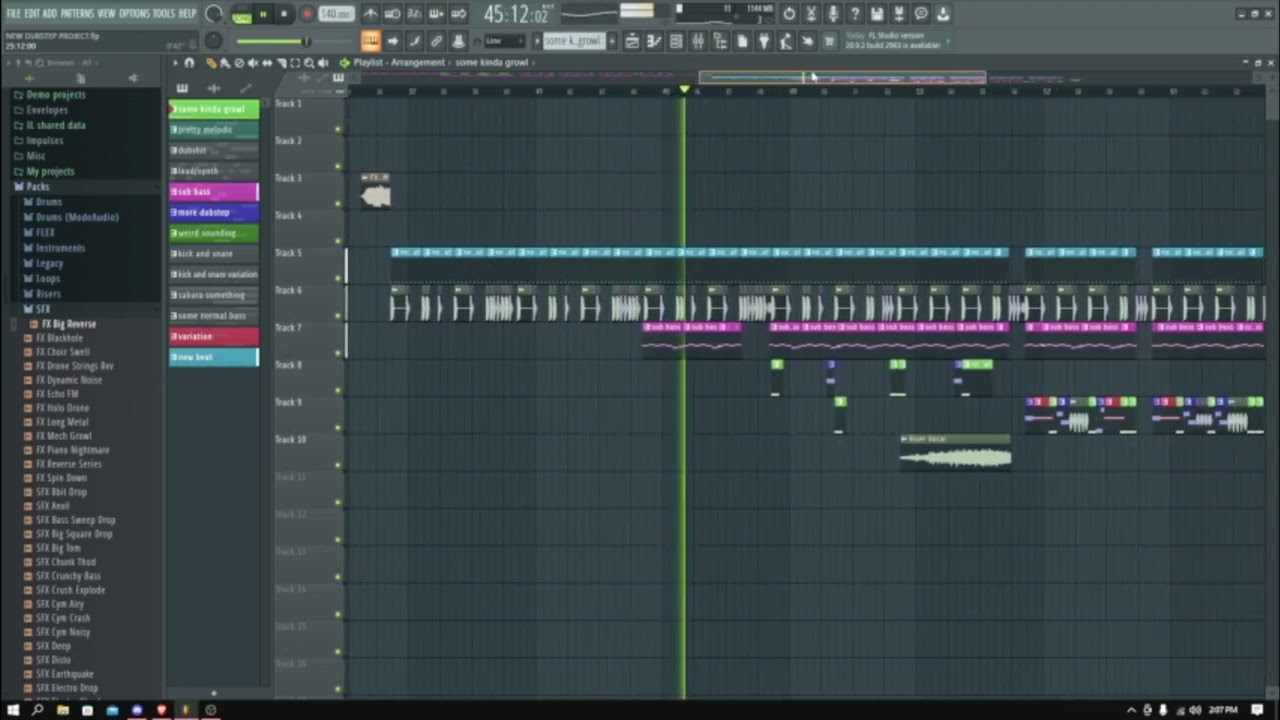This screenshot has width=1280, height=720.
Task: Select the playlist Slice tool
Action: (281, 62)
